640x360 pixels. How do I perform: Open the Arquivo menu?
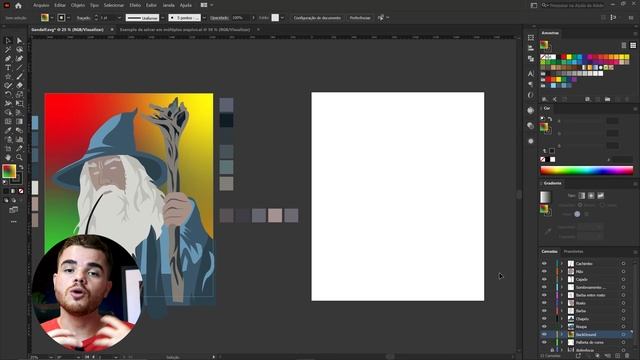point(41,5)
